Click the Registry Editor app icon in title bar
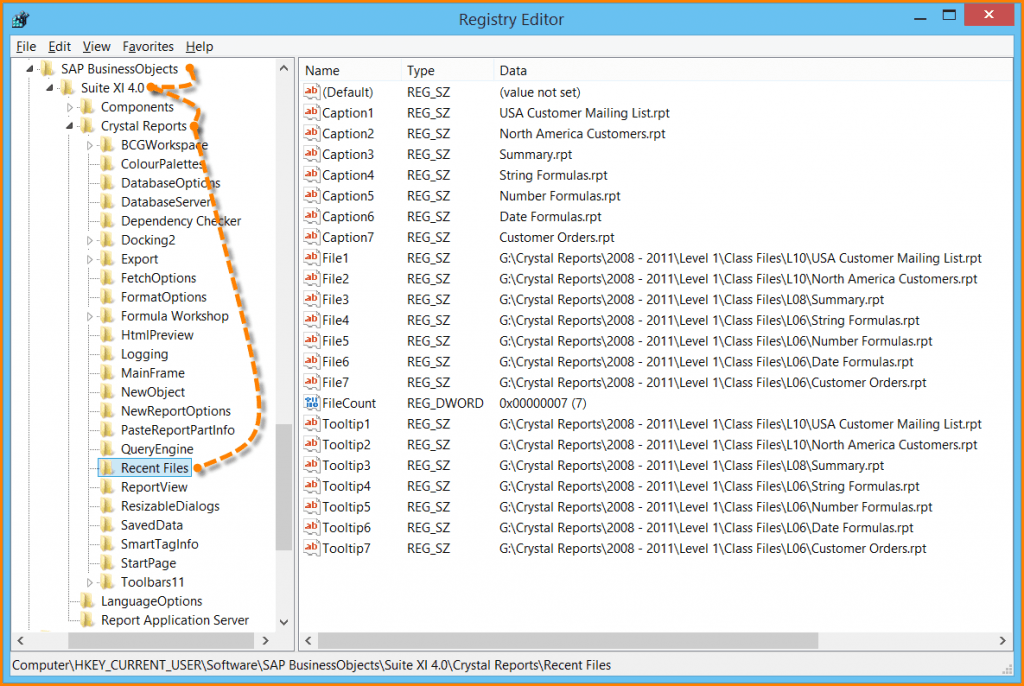 click(x=20, y=19)
